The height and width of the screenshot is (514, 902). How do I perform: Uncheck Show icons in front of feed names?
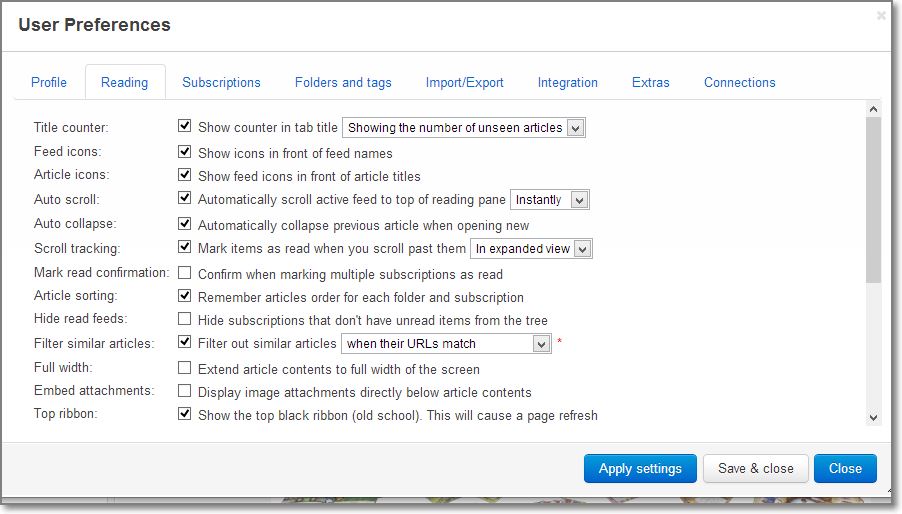click(x=184, y=151)
